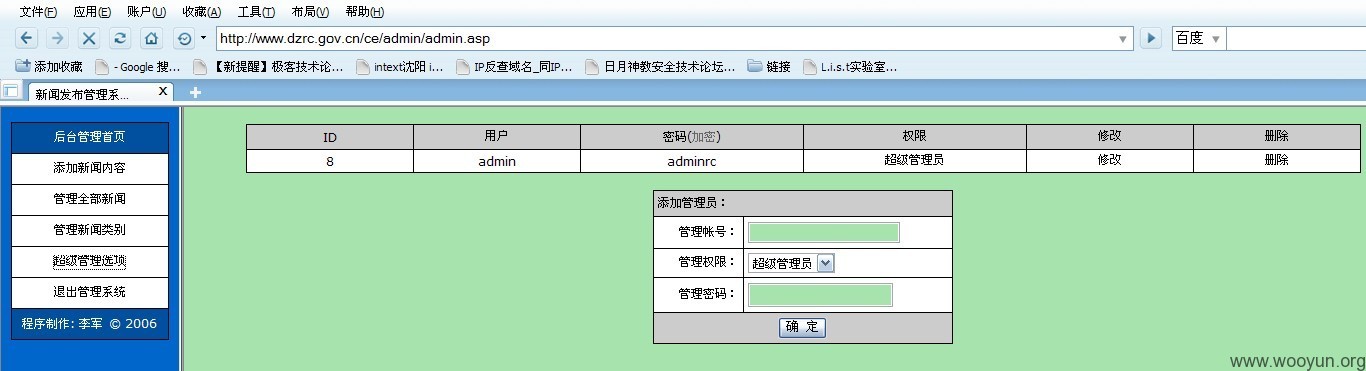Open the Google 搜... bookmark
Screen dimensions: 1366x371
pos(138,67)
